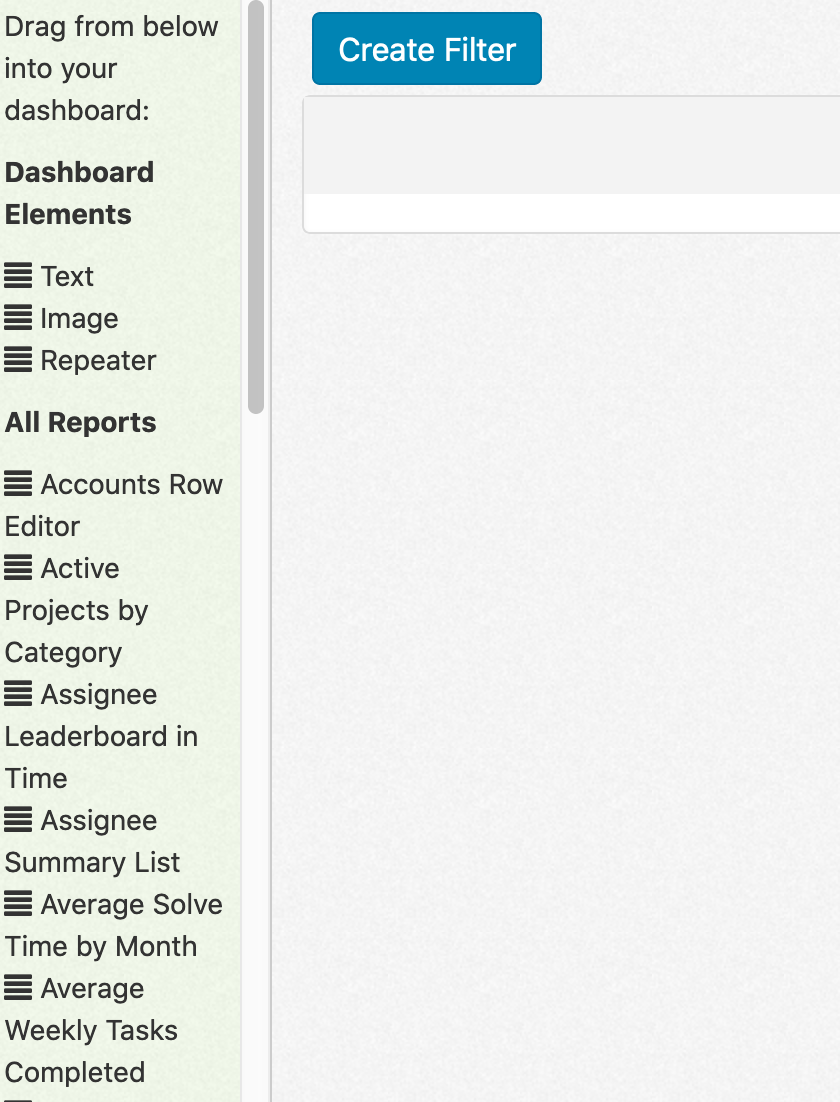Click the handle icon for Active Projects by Category

[x=18, y=569]
